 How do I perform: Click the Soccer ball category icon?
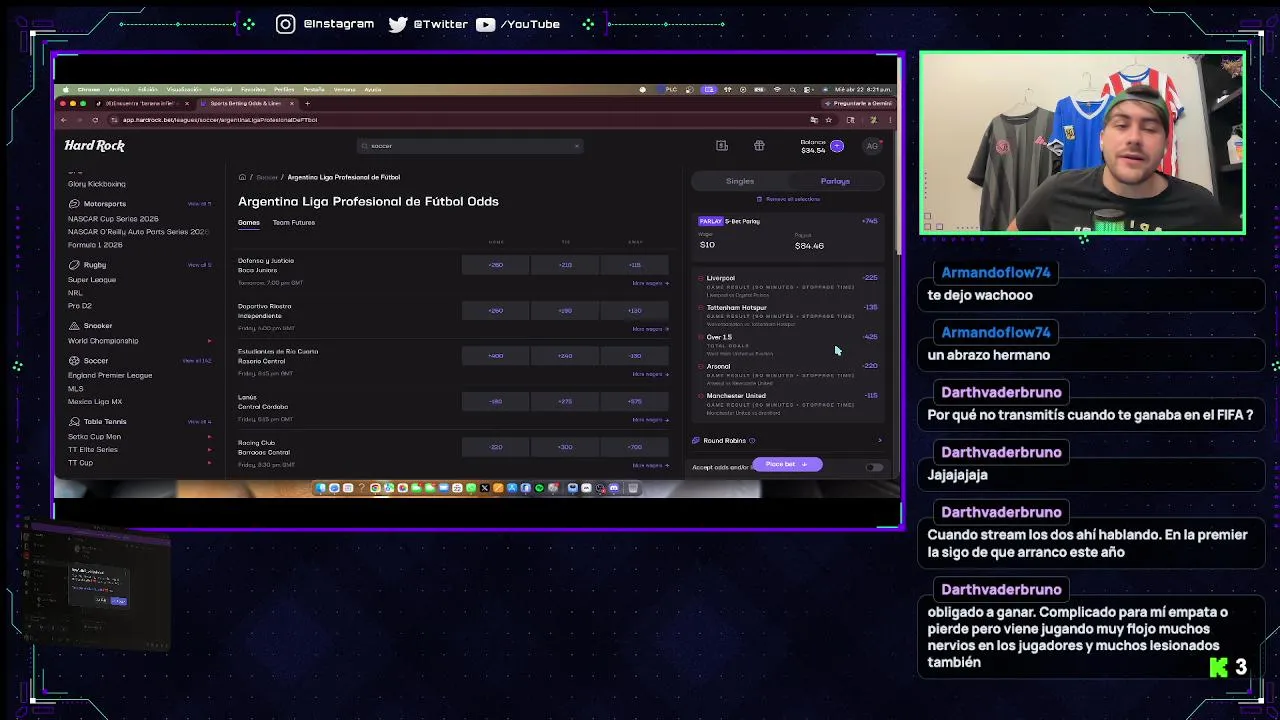(x=74, y=361)
